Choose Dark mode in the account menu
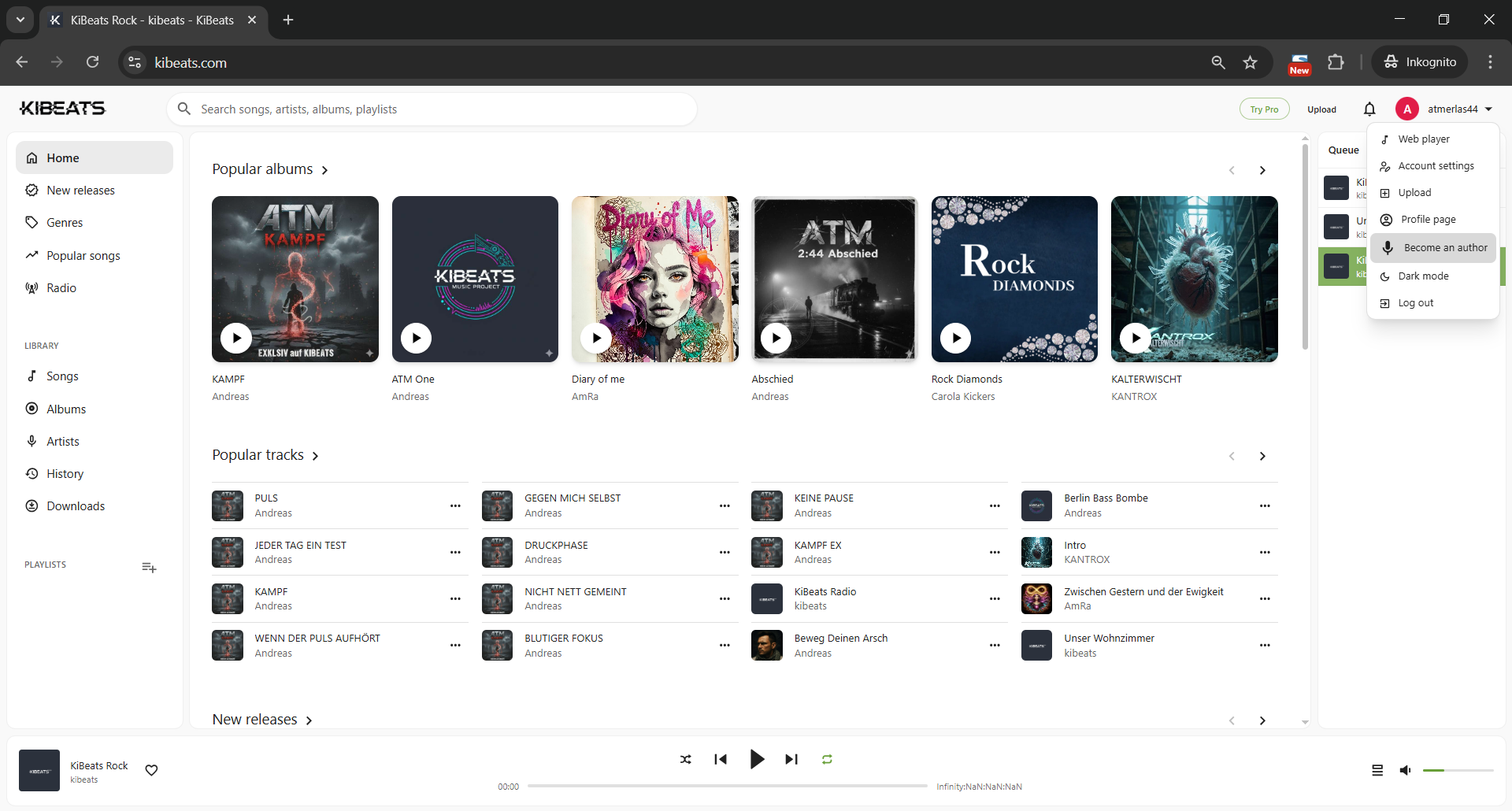This screenshot has width=1512, height=811. (x=1423, y=276)
